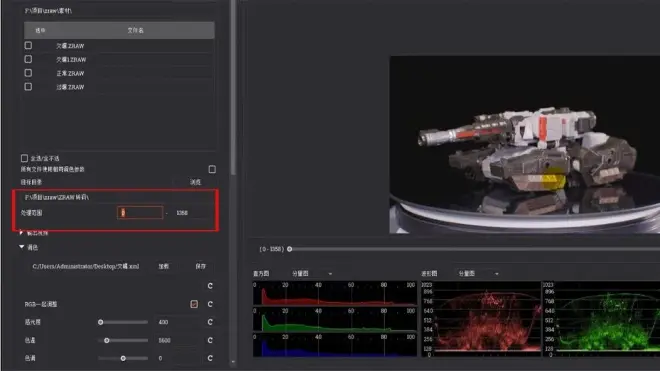The image size is (660, 371).
Task: Click the reset icon beside the RGB adjust checkbox
Action: (x=210, y=304)
